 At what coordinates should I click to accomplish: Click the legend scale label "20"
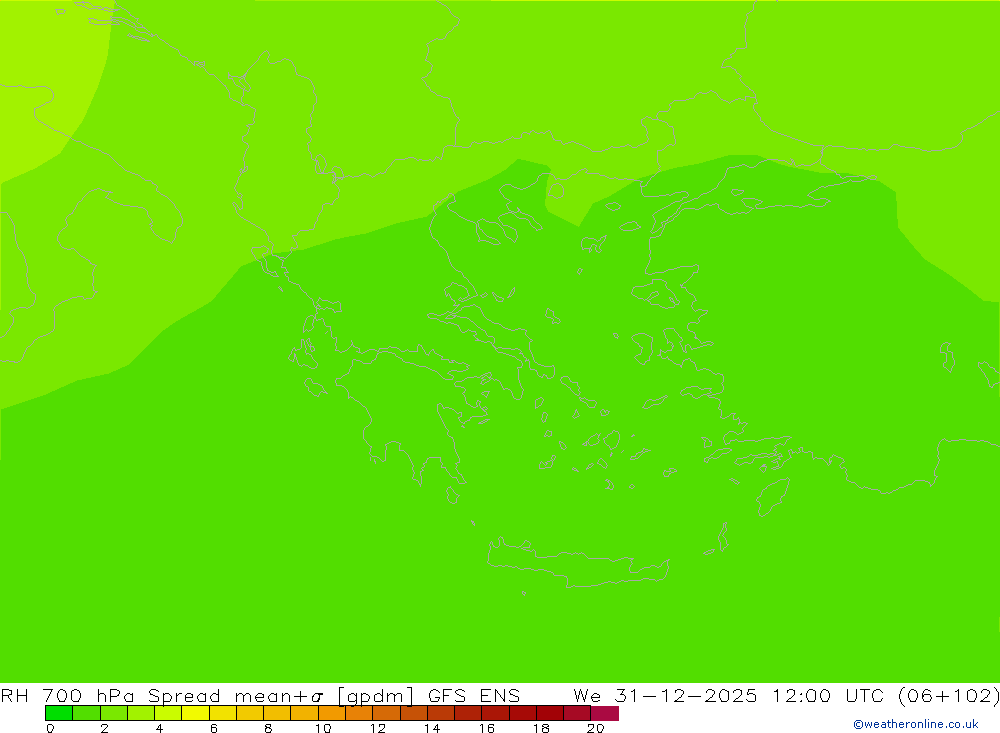[596, 728]
